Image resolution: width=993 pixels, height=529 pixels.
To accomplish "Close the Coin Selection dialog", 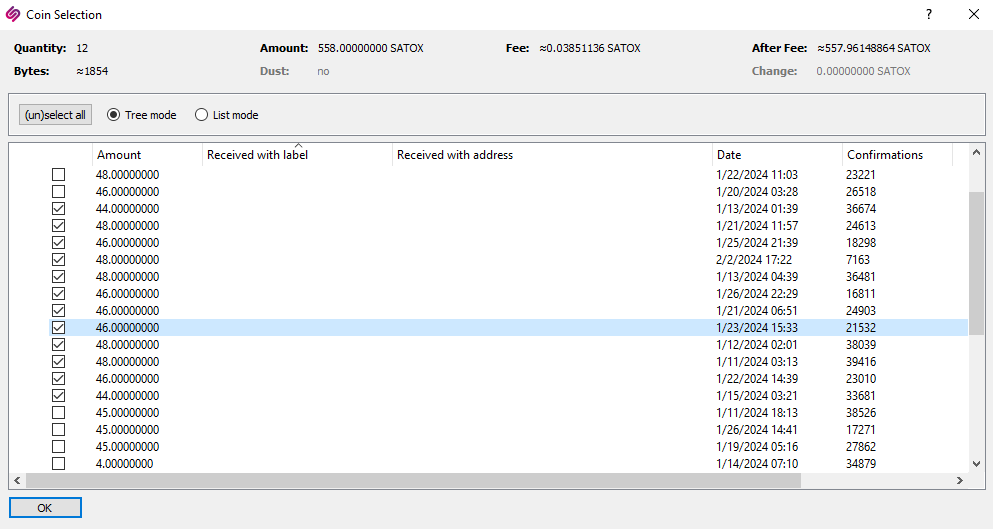I will (x=973, y=15).
